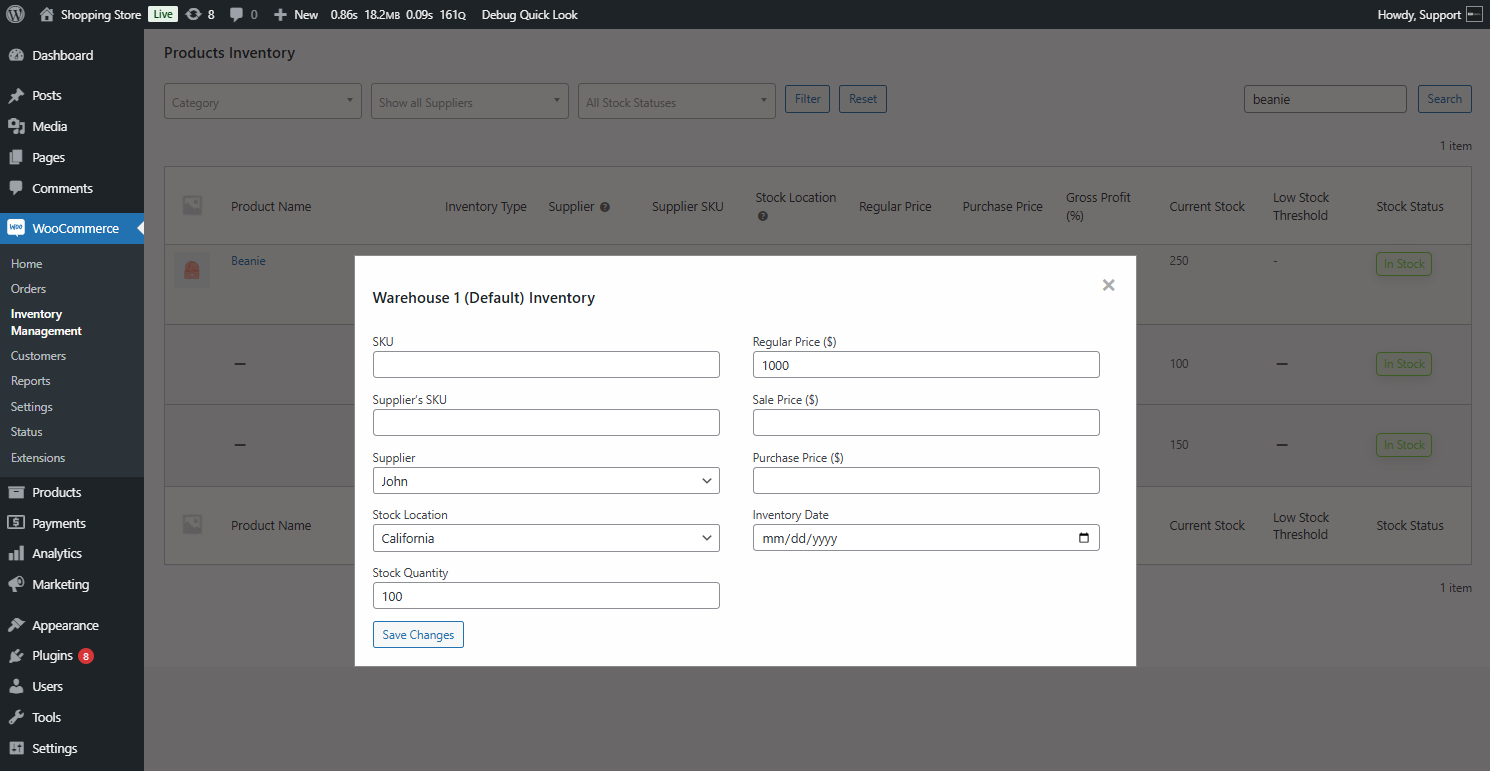
Task: Open Debug Quick Look in admin bar
Action: [530, 15]
